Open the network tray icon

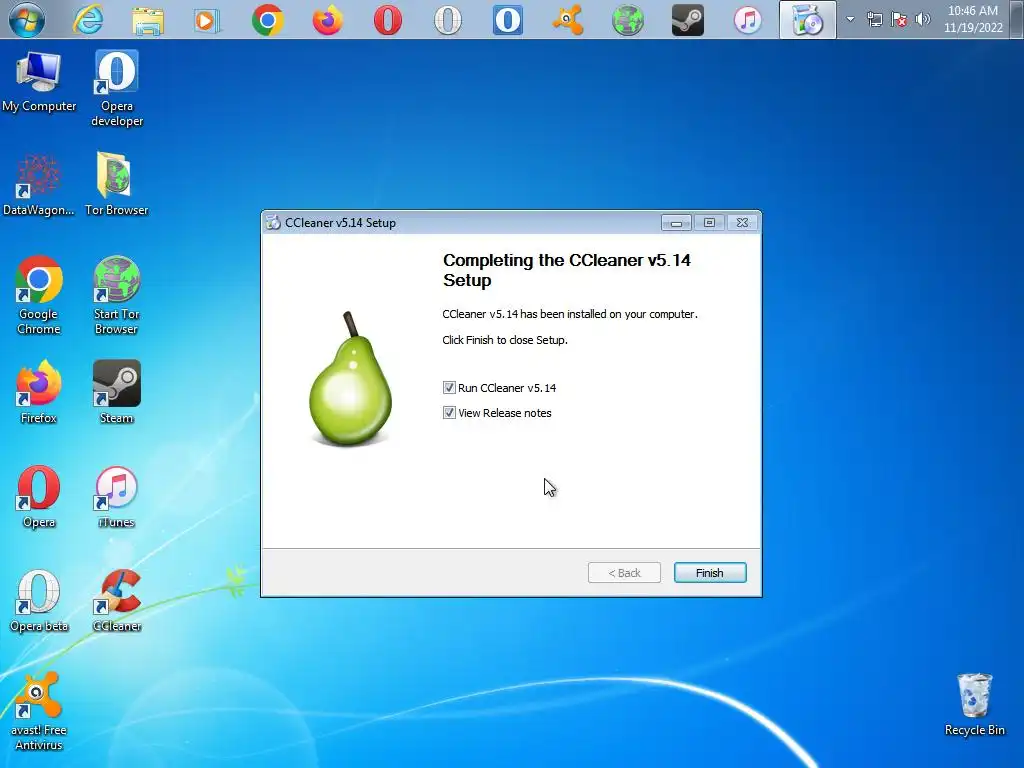[x=874, y=19]
